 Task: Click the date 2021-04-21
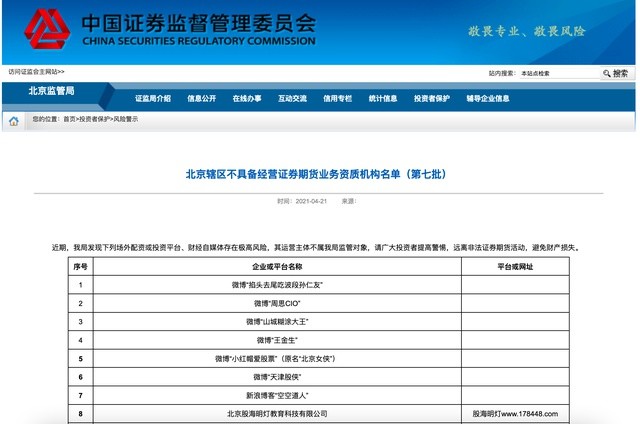pyautogui.click(x=311, y=201)
